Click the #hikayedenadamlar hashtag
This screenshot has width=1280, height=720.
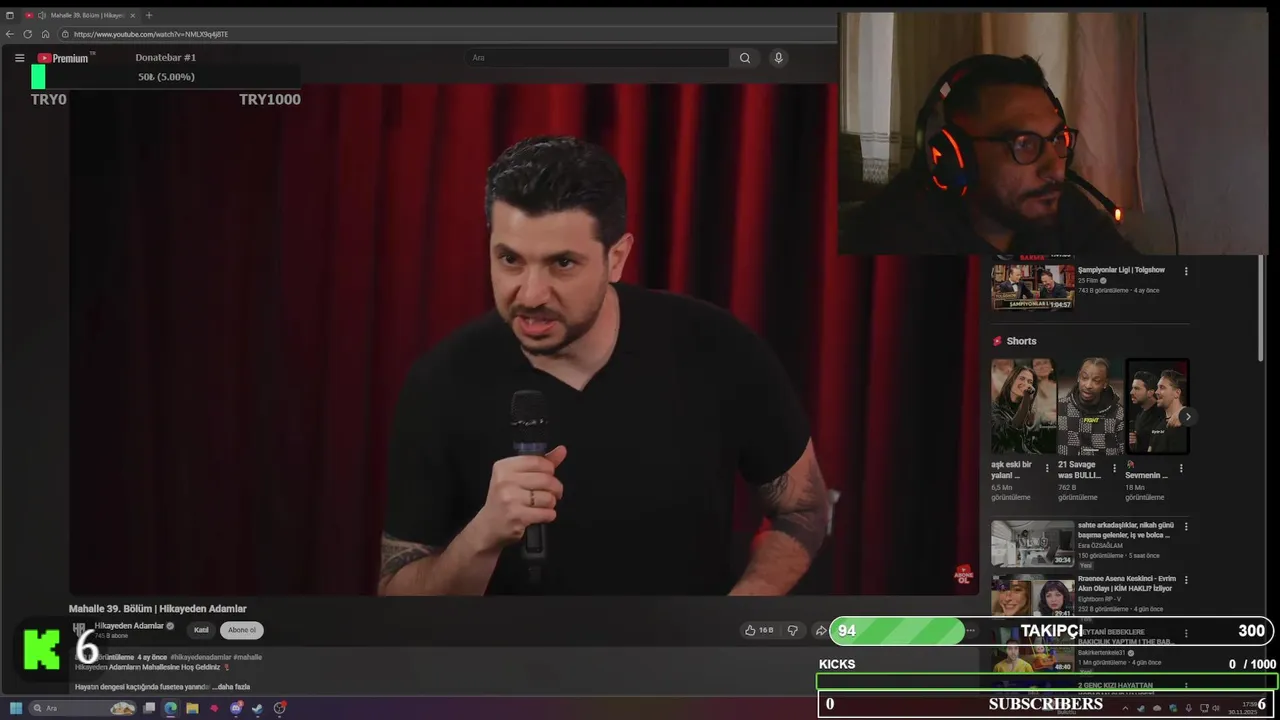[x=200, y=657]
